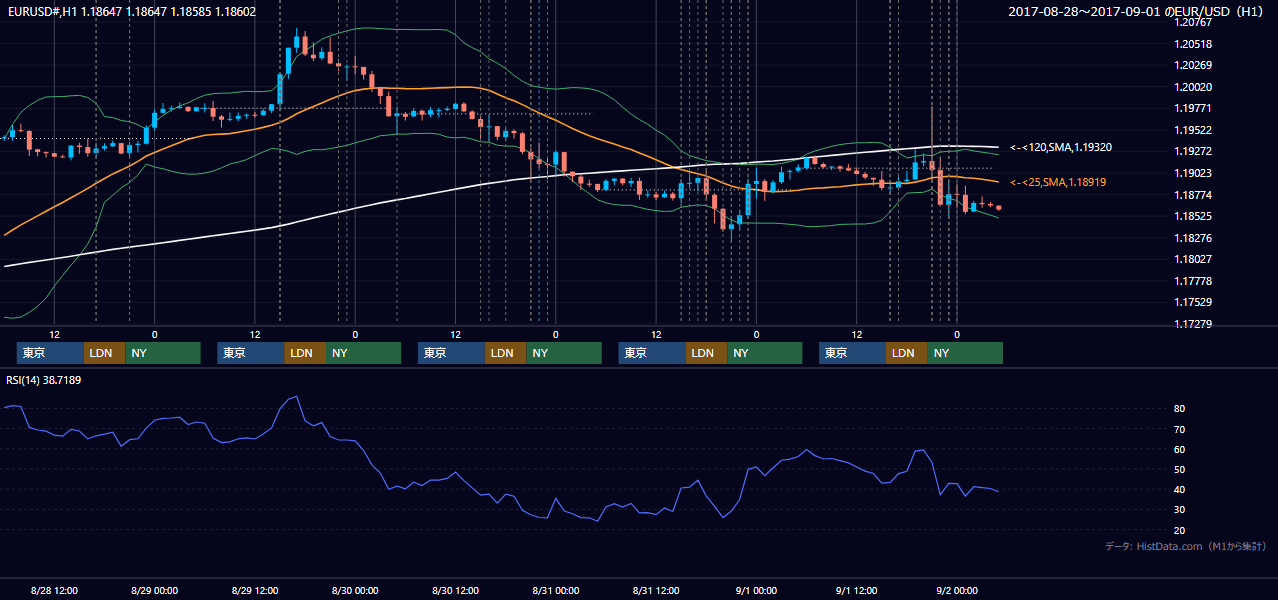Click RSI scale level 20
This screenshot has height=600, width=1278.
1180,530
